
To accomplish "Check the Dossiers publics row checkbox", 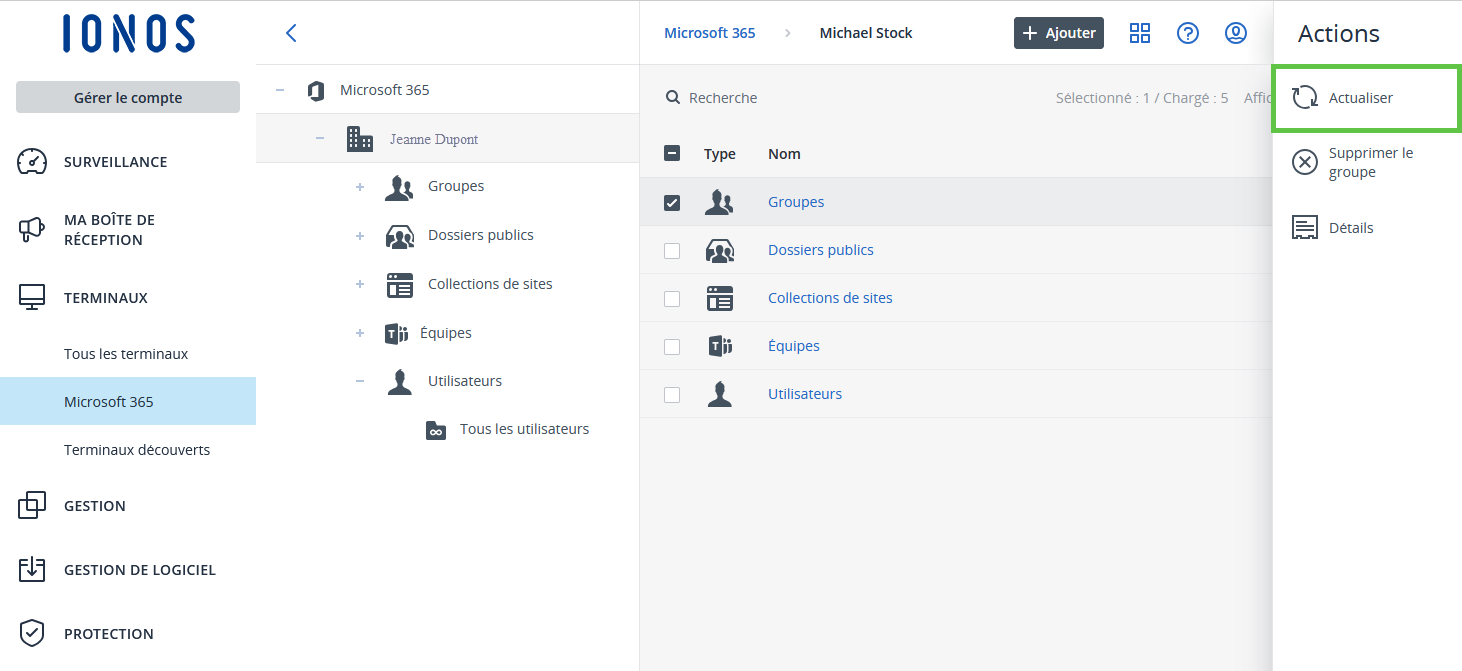I will click(672, 251).
